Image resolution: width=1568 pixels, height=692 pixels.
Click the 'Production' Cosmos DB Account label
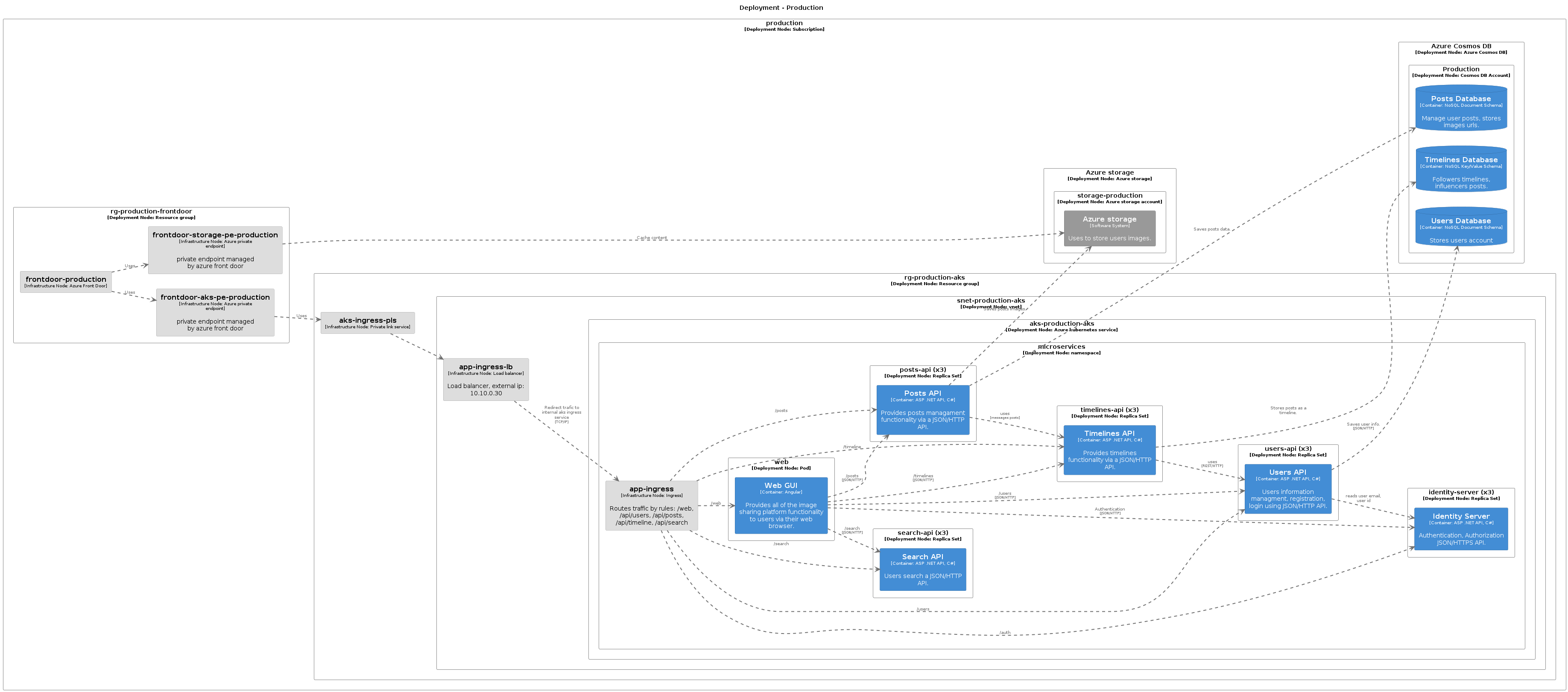pyautogui.click(x=1461, y=70)
